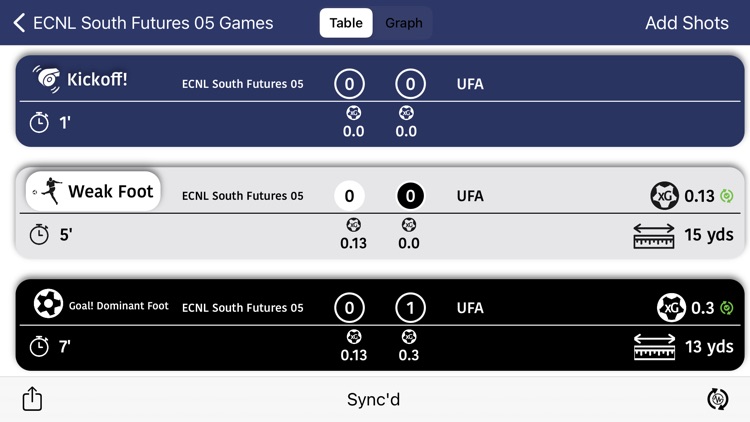The height and width of the screenshot is (422, 750).
Task: Tap the black UFA score circle in Weak Foot row
Action: pos(410,196)
